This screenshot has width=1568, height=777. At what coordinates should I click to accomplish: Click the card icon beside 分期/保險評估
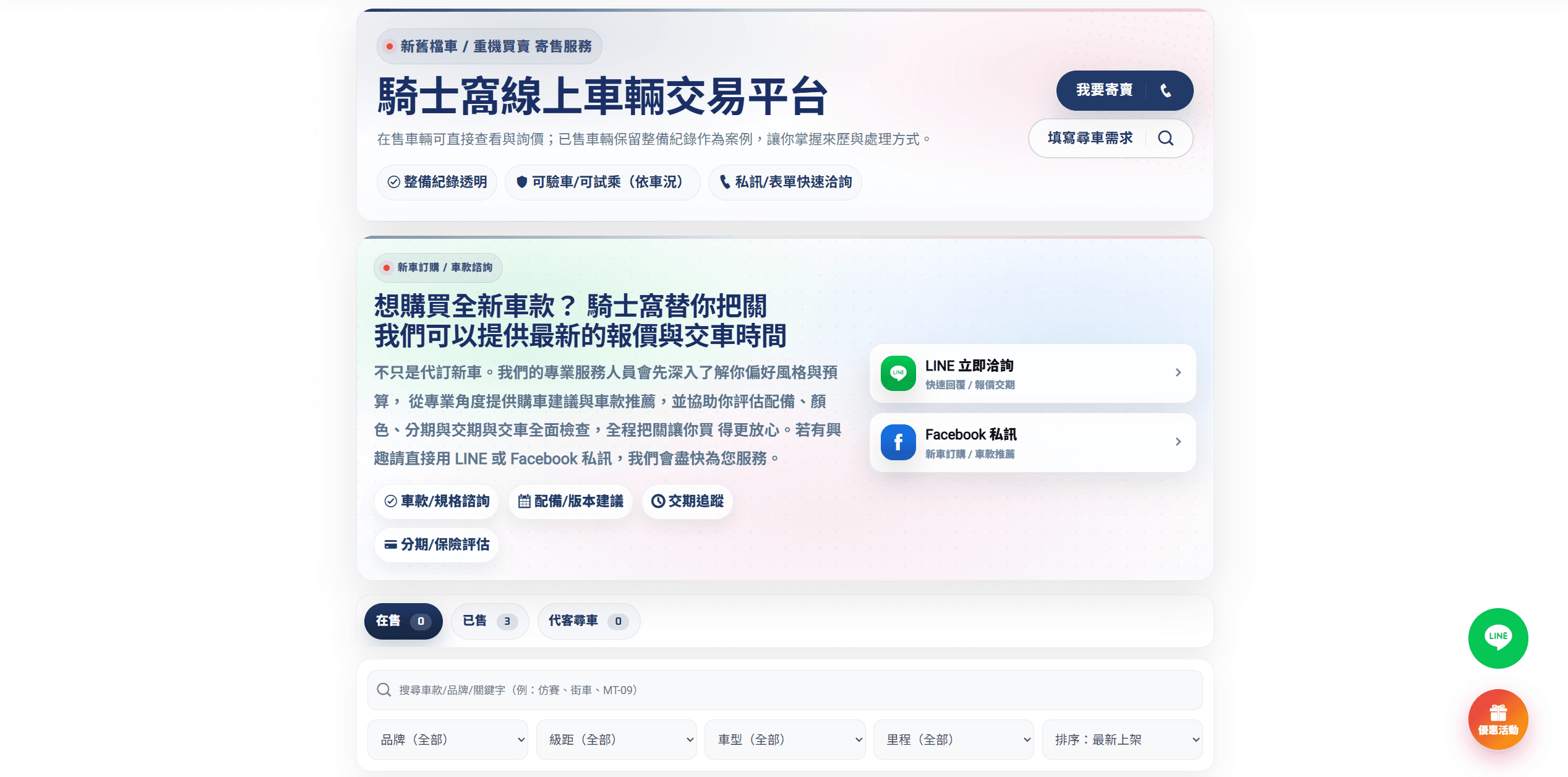391,545
